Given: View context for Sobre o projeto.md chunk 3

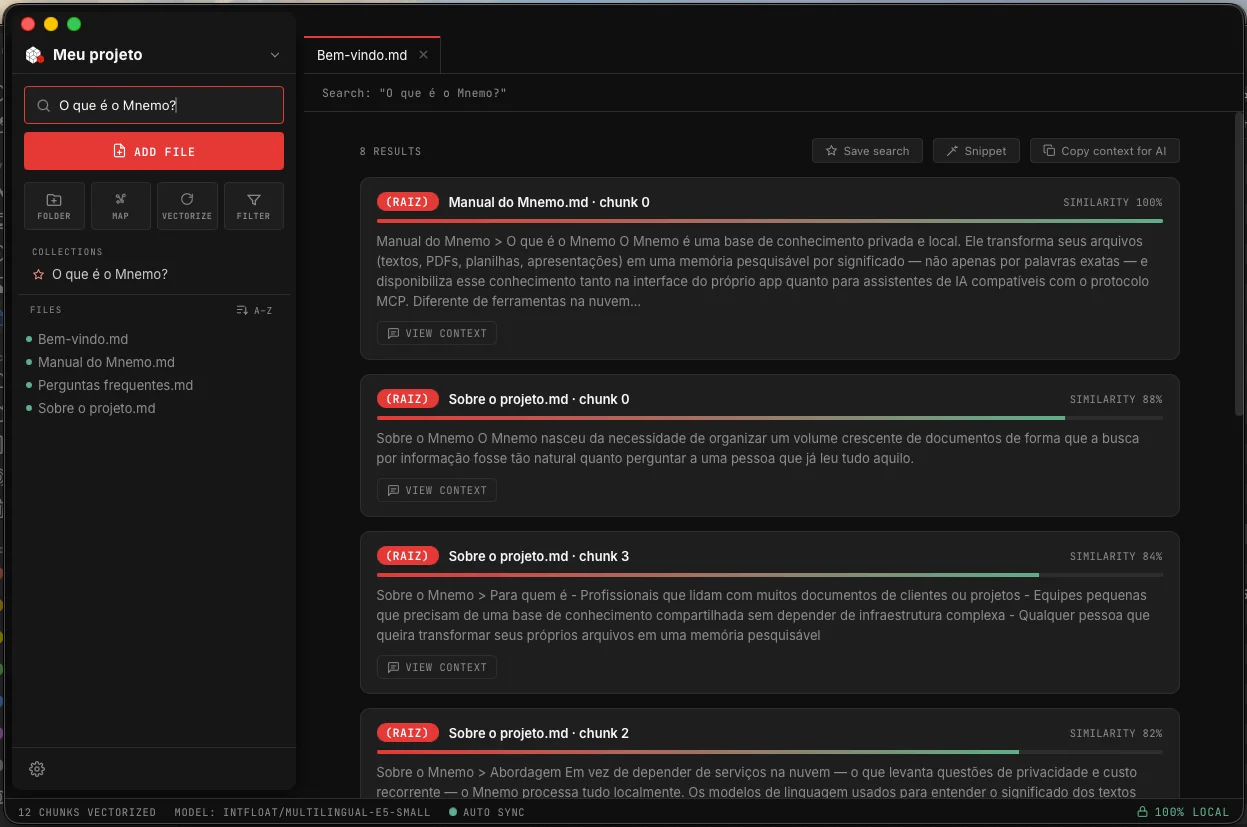Looking at the screenshot, I should click(437, 667).
